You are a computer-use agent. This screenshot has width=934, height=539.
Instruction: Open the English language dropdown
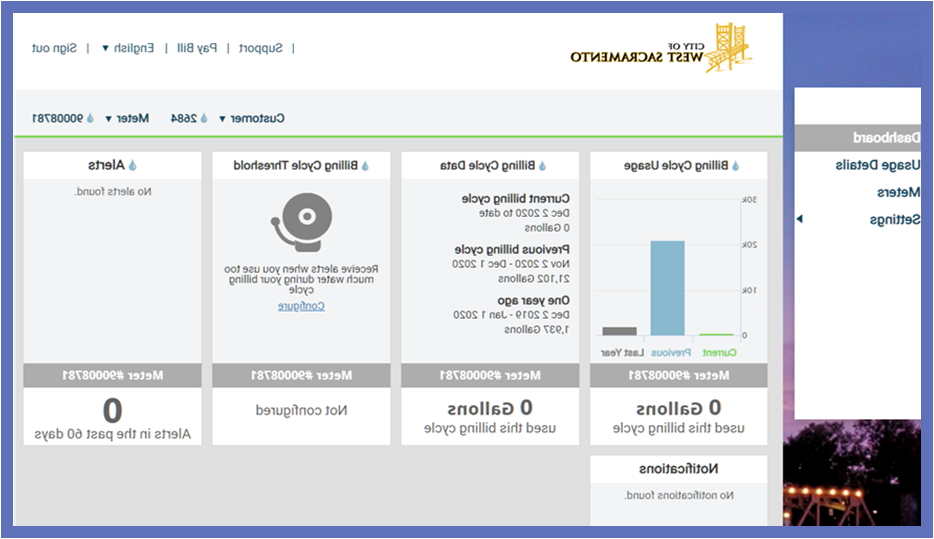[128, 48]
